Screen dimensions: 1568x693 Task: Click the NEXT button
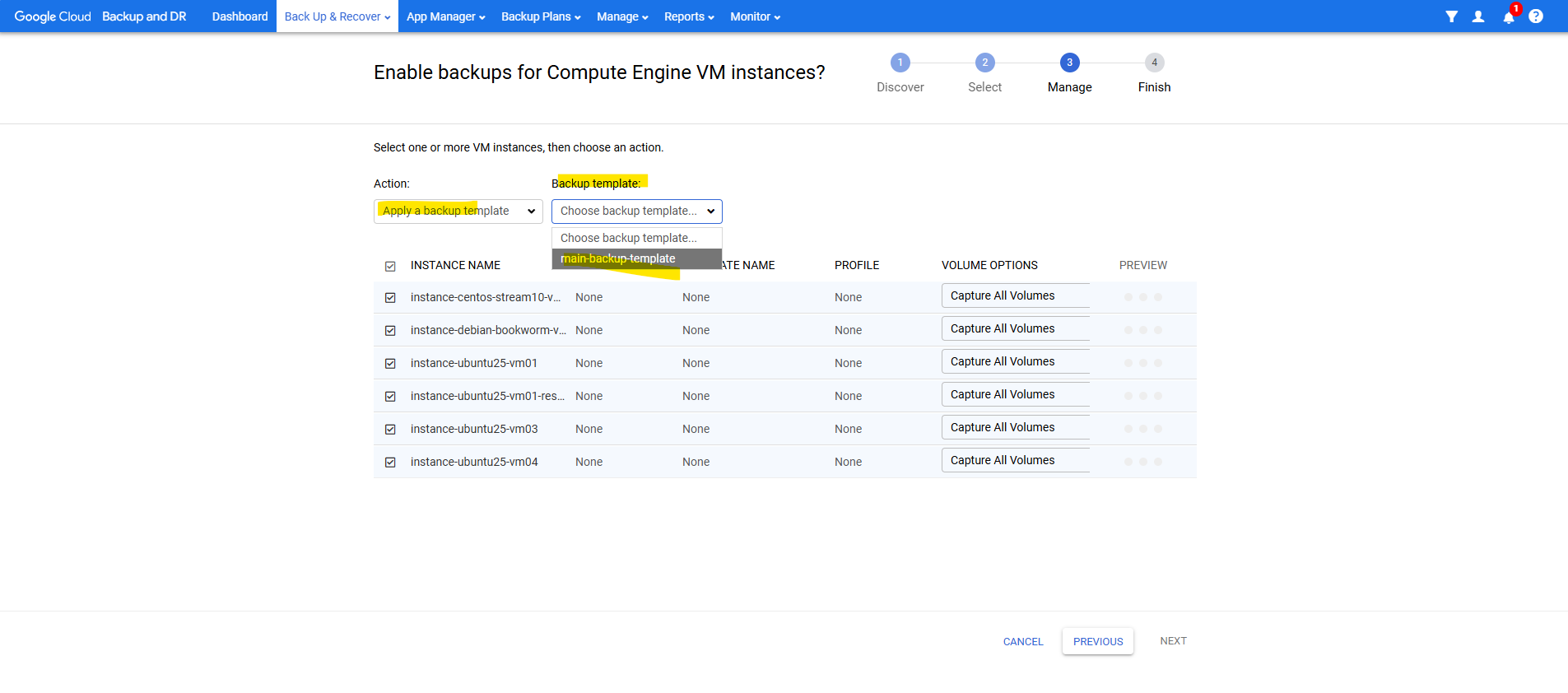click(x=1173, y=641)
